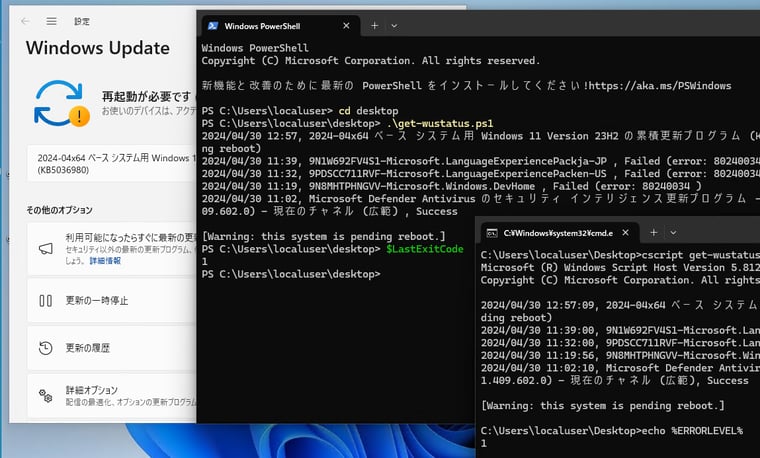
Task: Open 更新の一時停止 option
Action: (x=112, y=300)
